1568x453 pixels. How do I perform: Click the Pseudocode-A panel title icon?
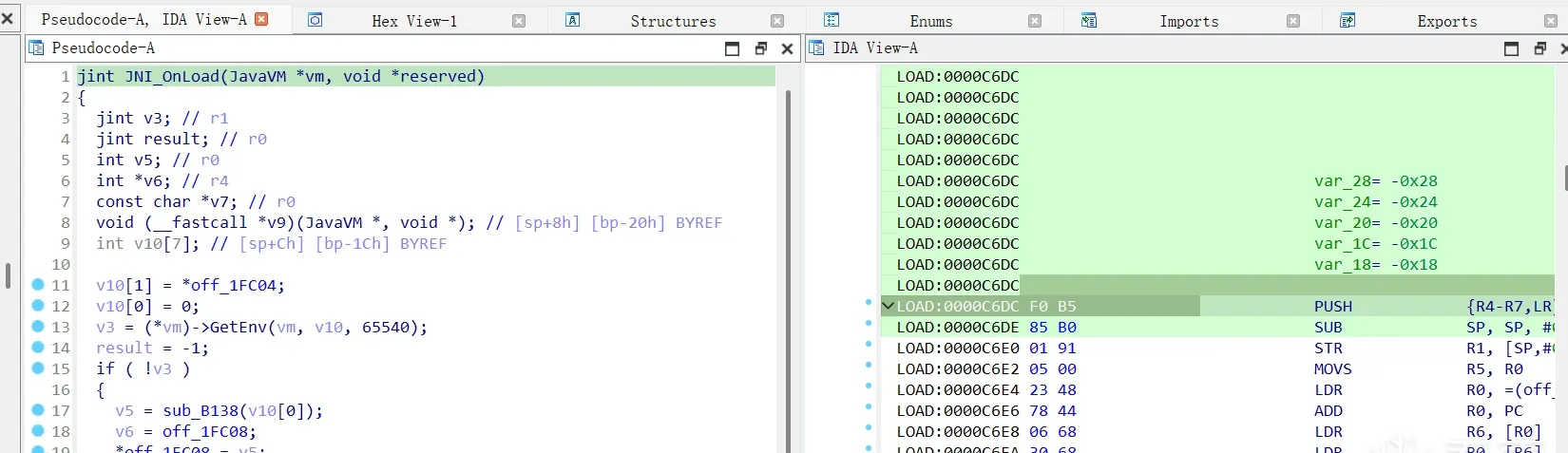37,47
